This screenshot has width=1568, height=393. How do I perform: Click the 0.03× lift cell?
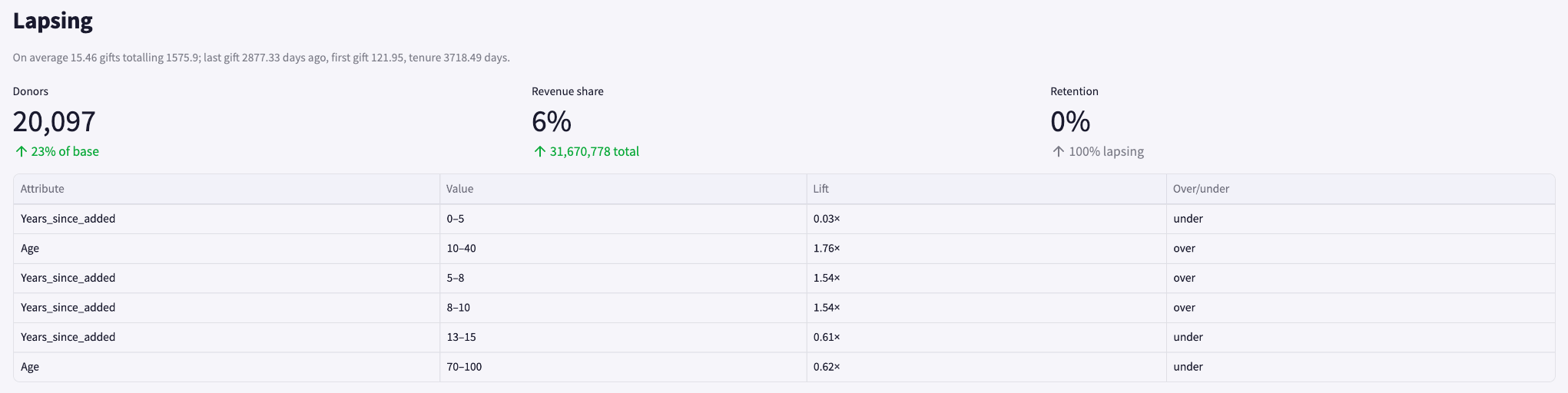tap(986, 219)
